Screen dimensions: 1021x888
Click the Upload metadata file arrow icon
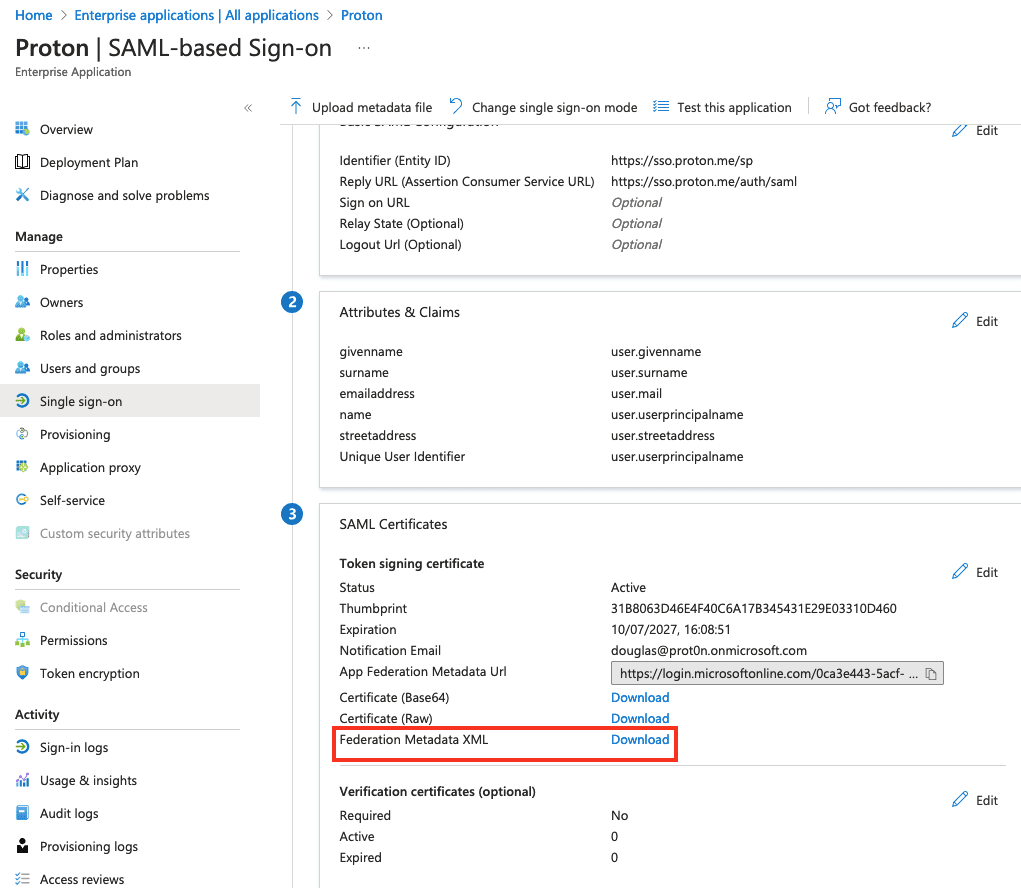(296, 106)
